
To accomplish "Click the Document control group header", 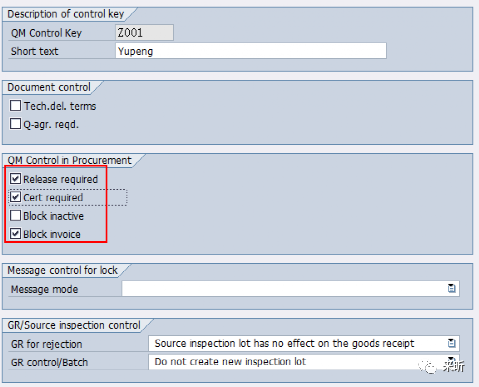I will 49,87.
